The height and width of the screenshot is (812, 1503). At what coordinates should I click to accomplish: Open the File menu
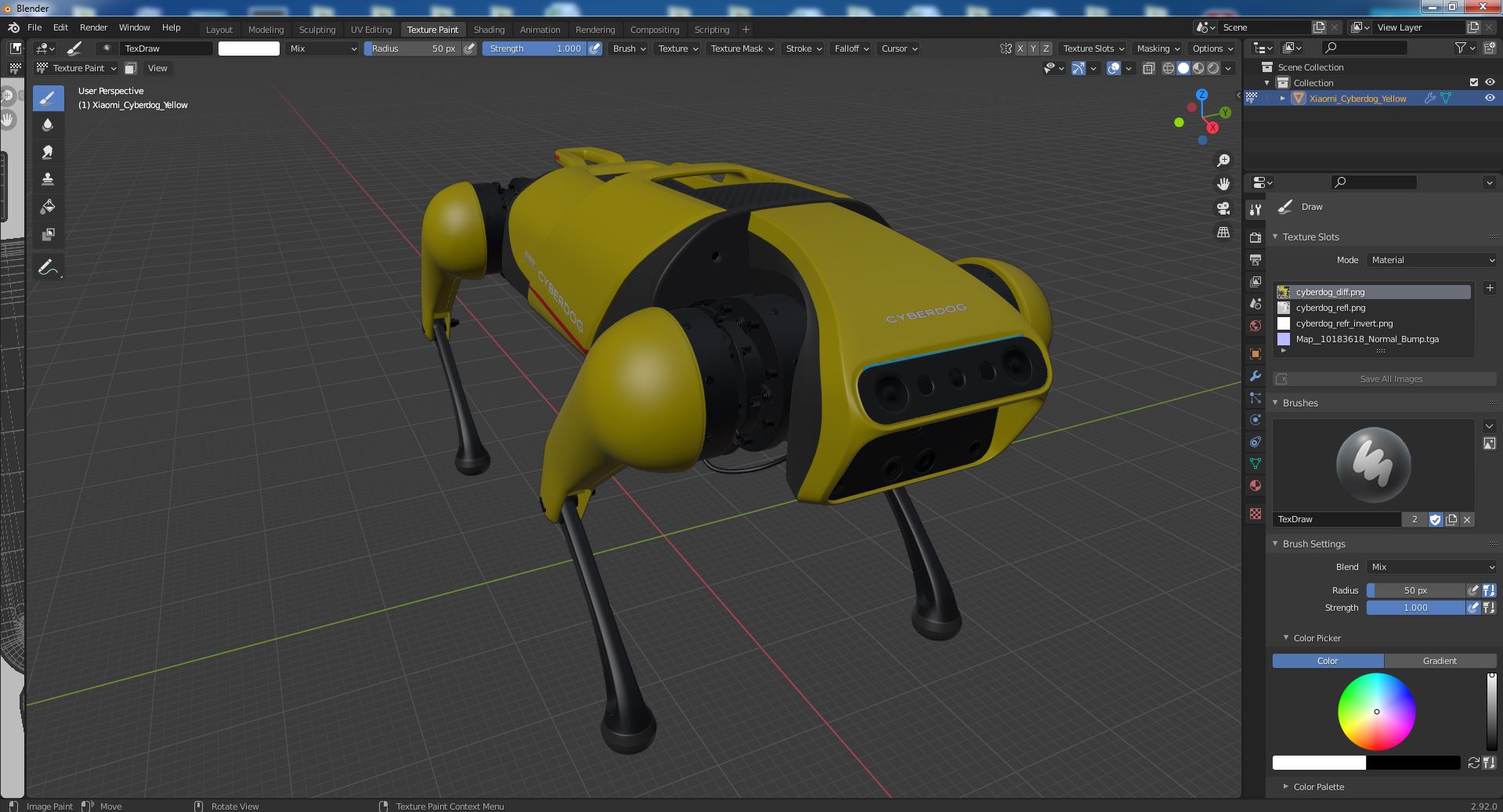[34, 27]
